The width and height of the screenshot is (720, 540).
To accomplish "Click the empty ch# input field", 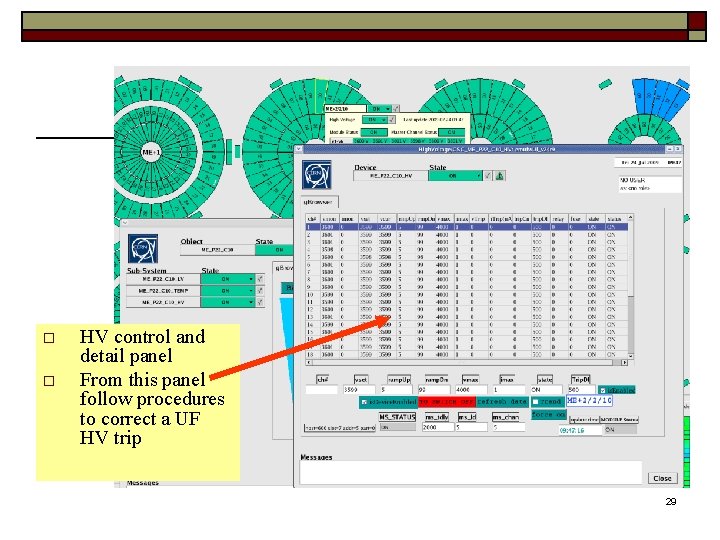I will pyautogui.click(x=321, y=389).
